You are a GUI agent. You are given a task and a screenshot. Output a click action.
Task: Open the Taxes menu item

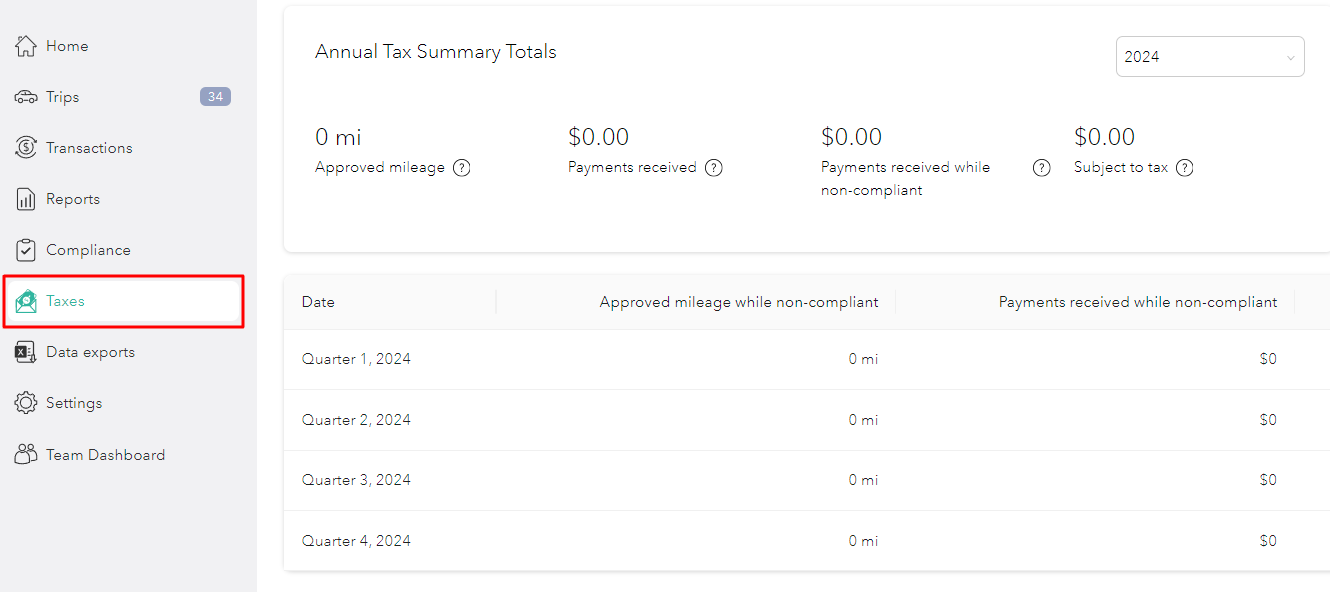tap(65, 301)
